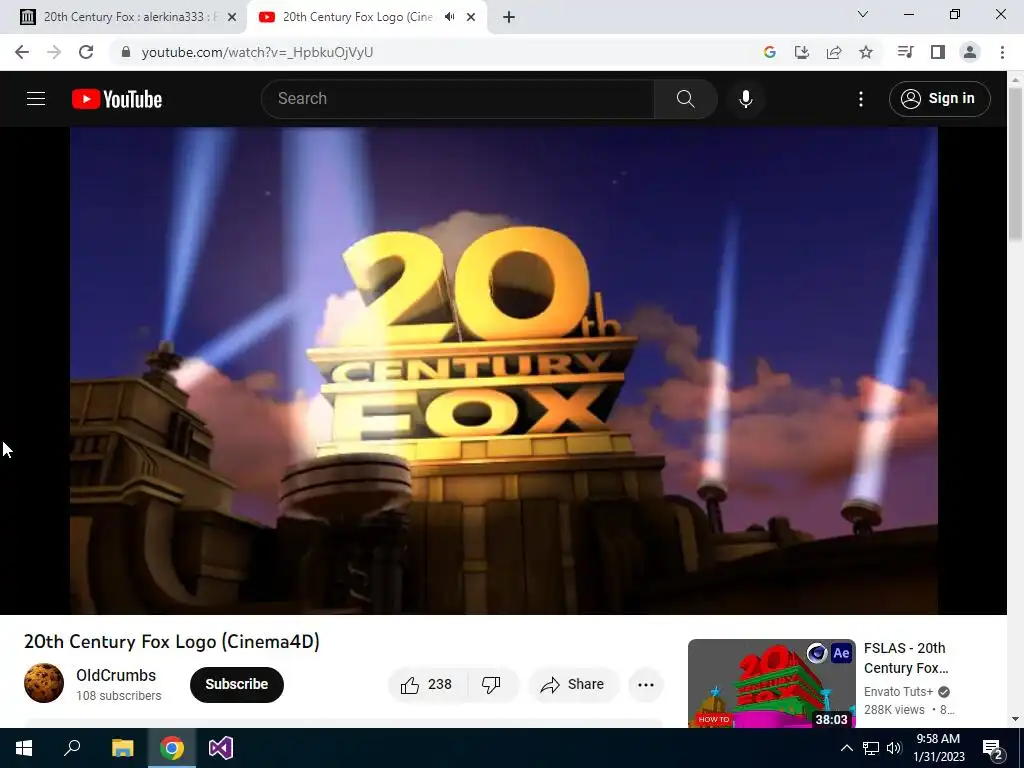Click the search magnifier button

click(685, 99)
